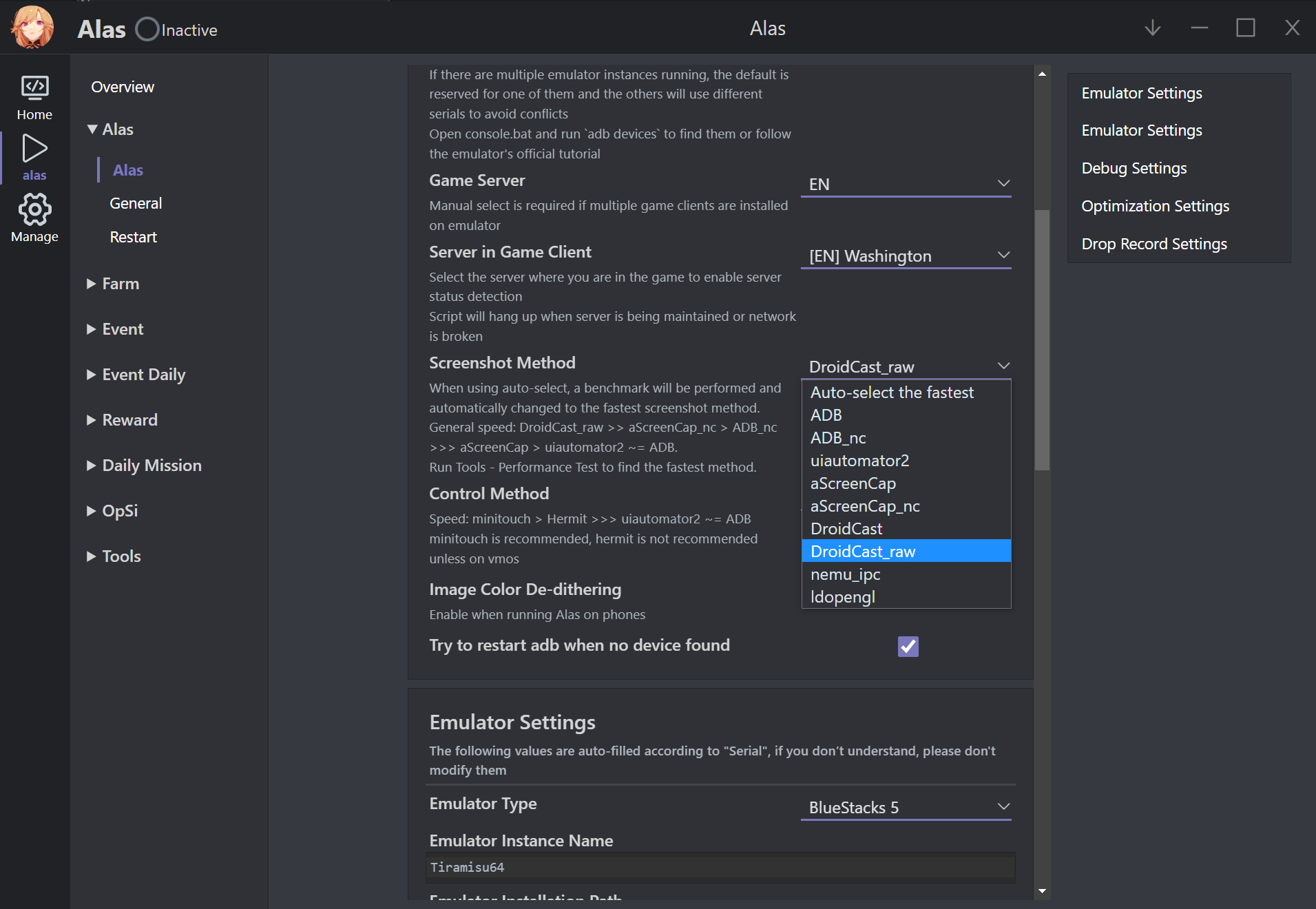The height and width of the screenshot is (909, 1316).
Task: Click the Emulator Instance Name input field
Action: 720,868
